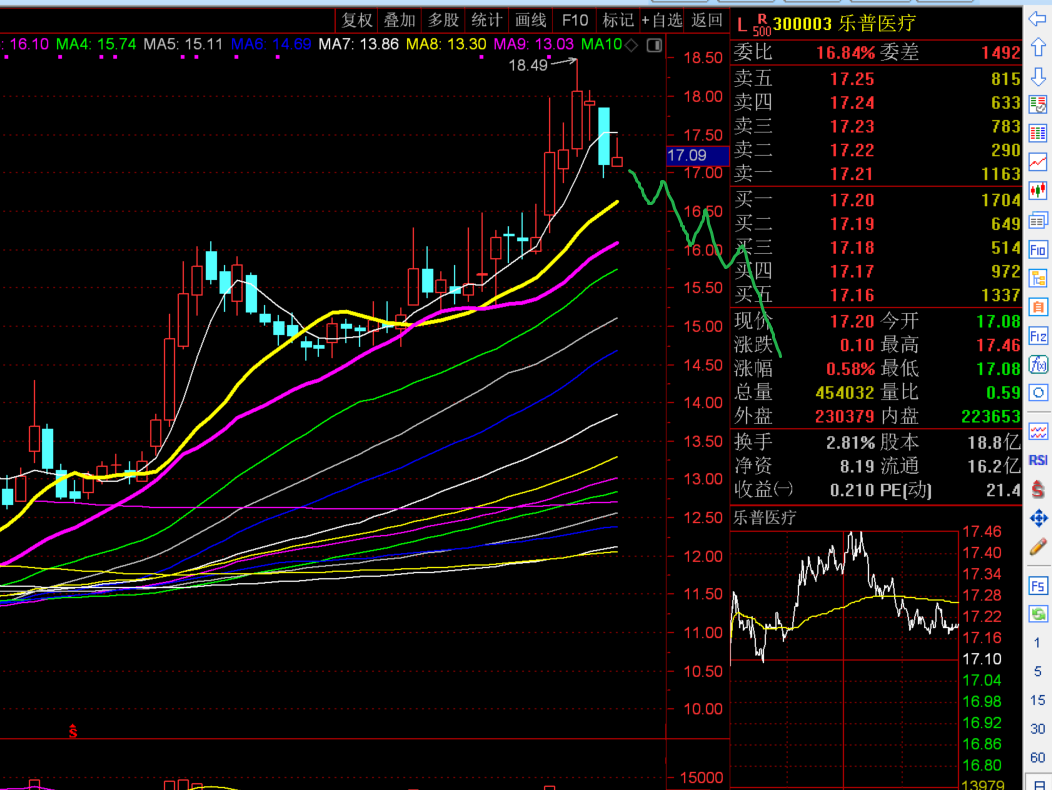Viewport: 1052px width, 790px height.
Task: Click the MA5: 15.11 indicator label
Action: click(x=183, y=44)
